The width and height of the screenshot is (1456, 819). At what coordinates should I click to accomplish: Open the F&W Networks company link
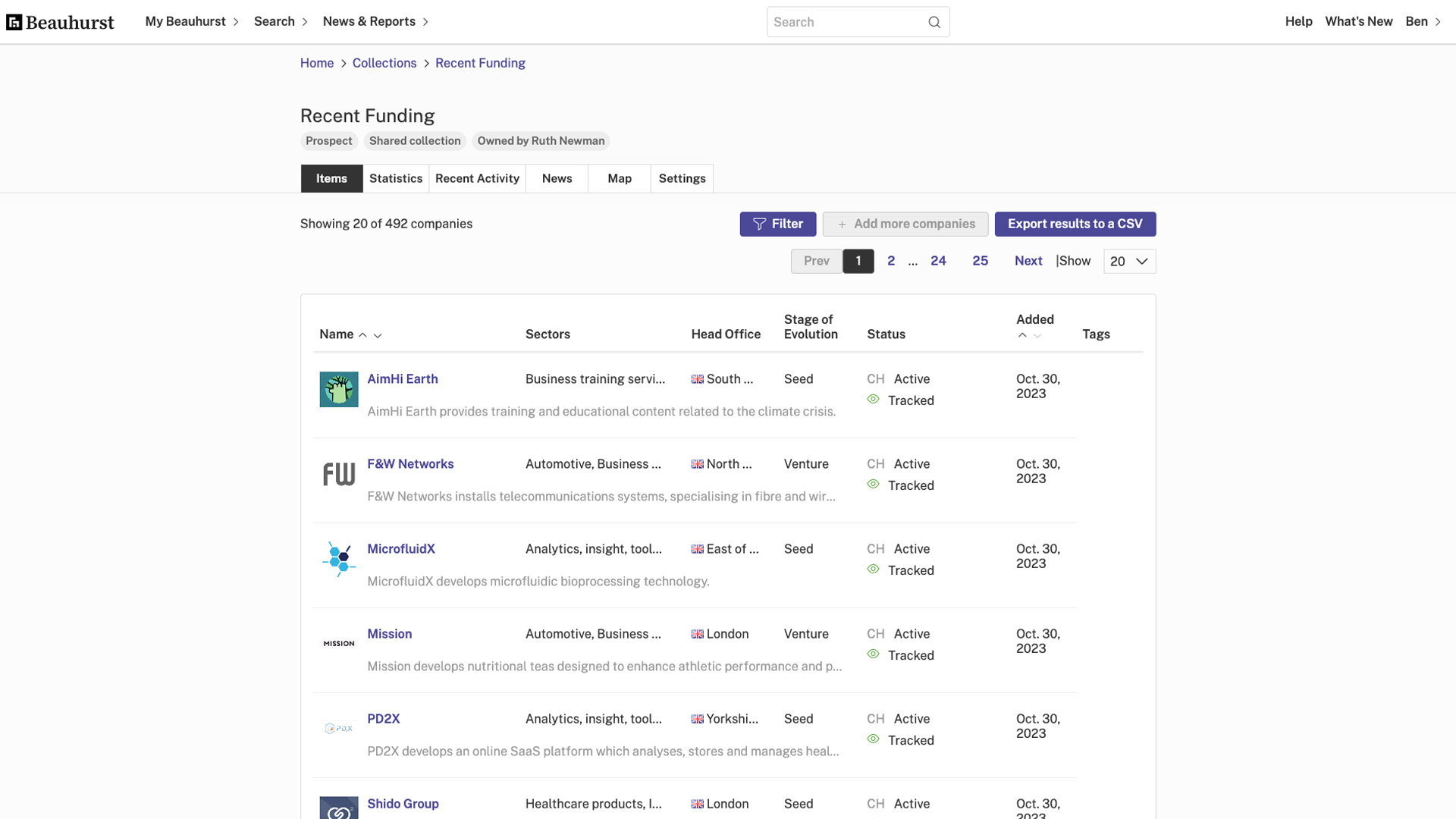point(410,464)
